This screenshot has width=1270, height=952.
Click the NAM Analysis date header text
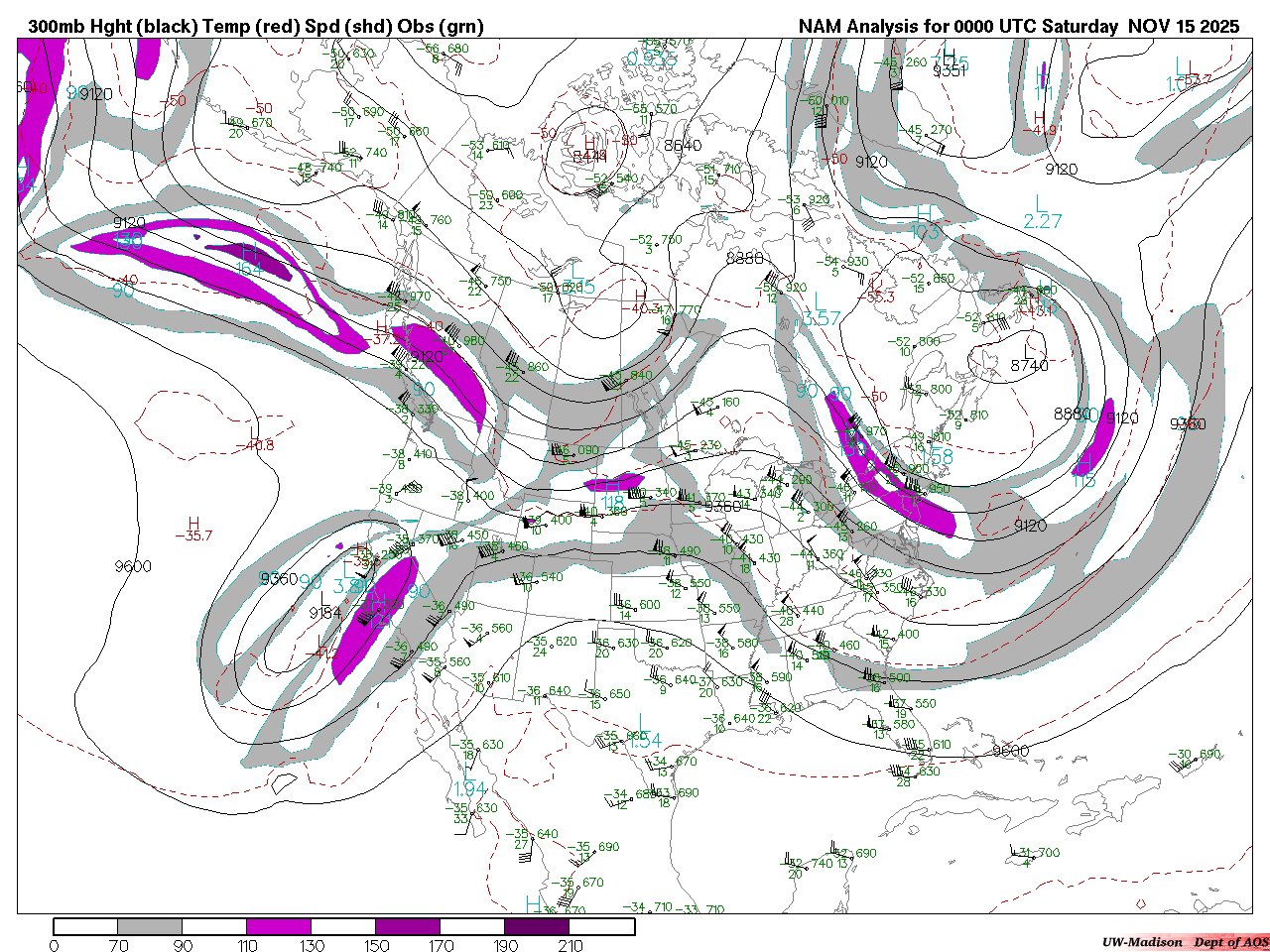coord(1019,26)
